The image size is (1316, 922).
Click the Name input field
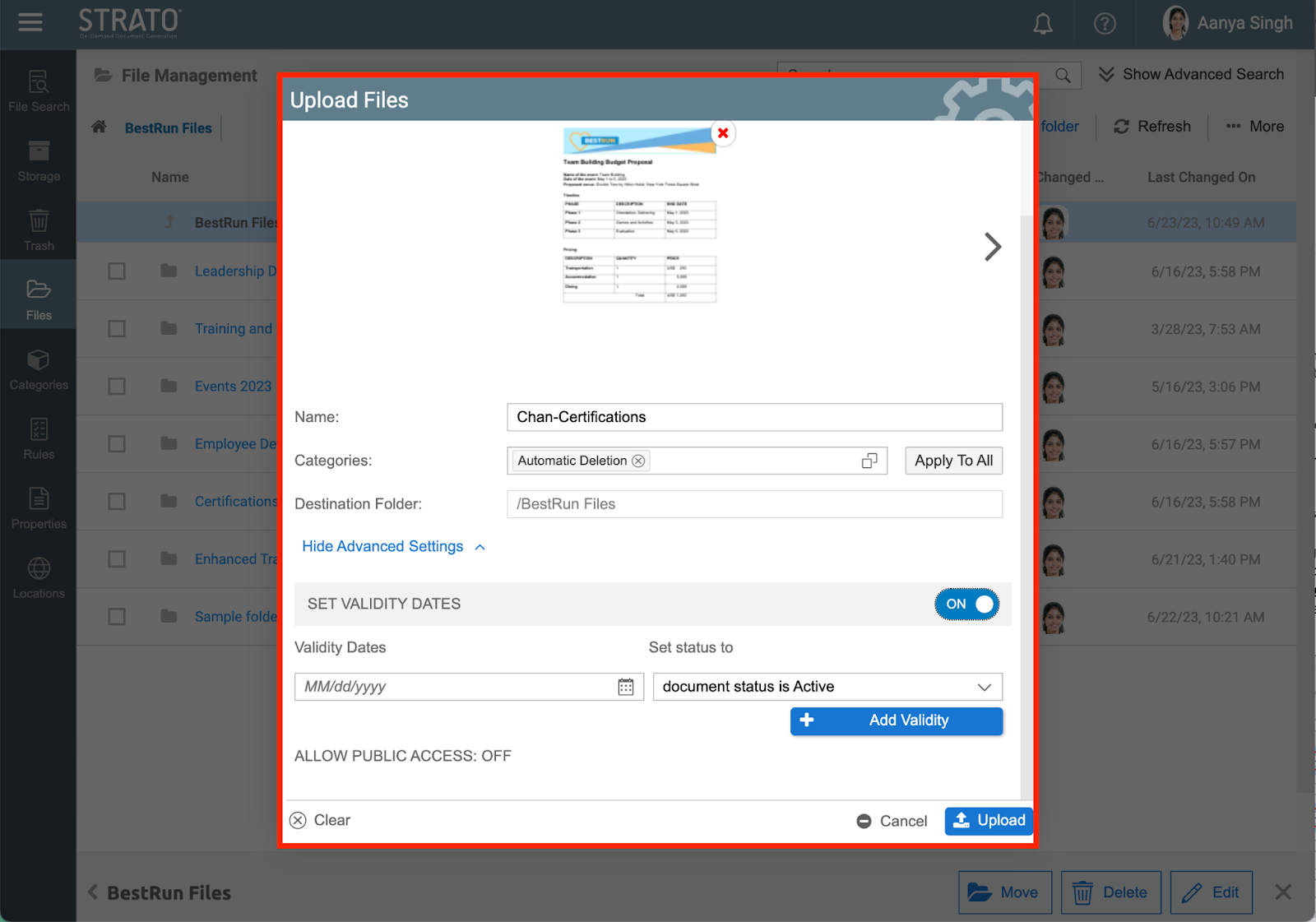[754, 417]
